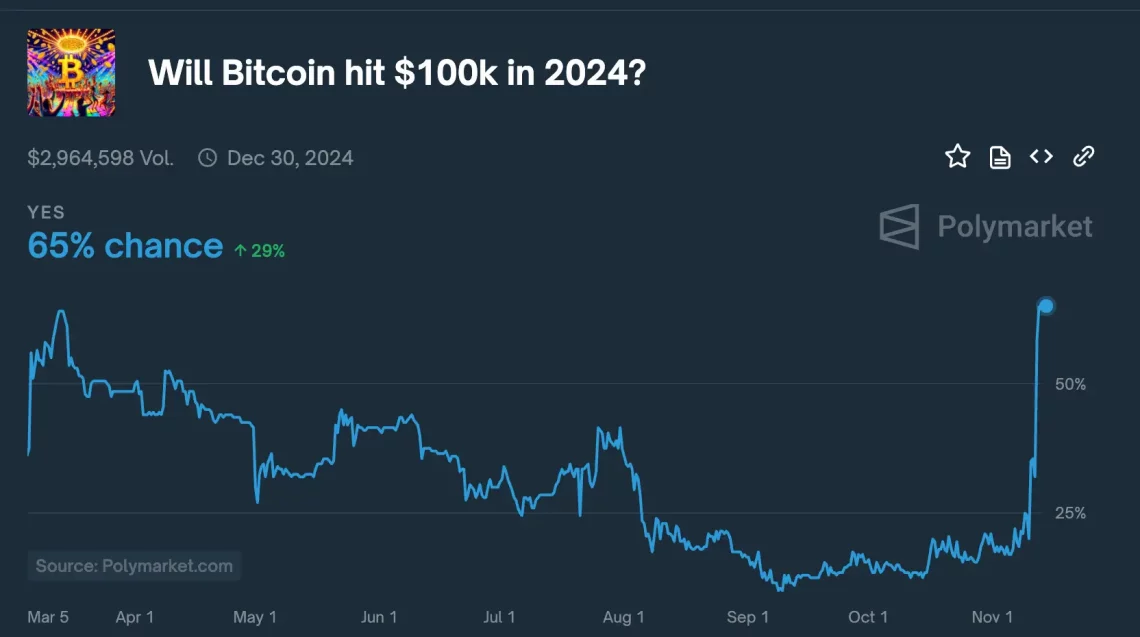Click the Mar 5 date on the axis
The height and width of the screenshot is (637, 1140).
(x=48, y=617)
